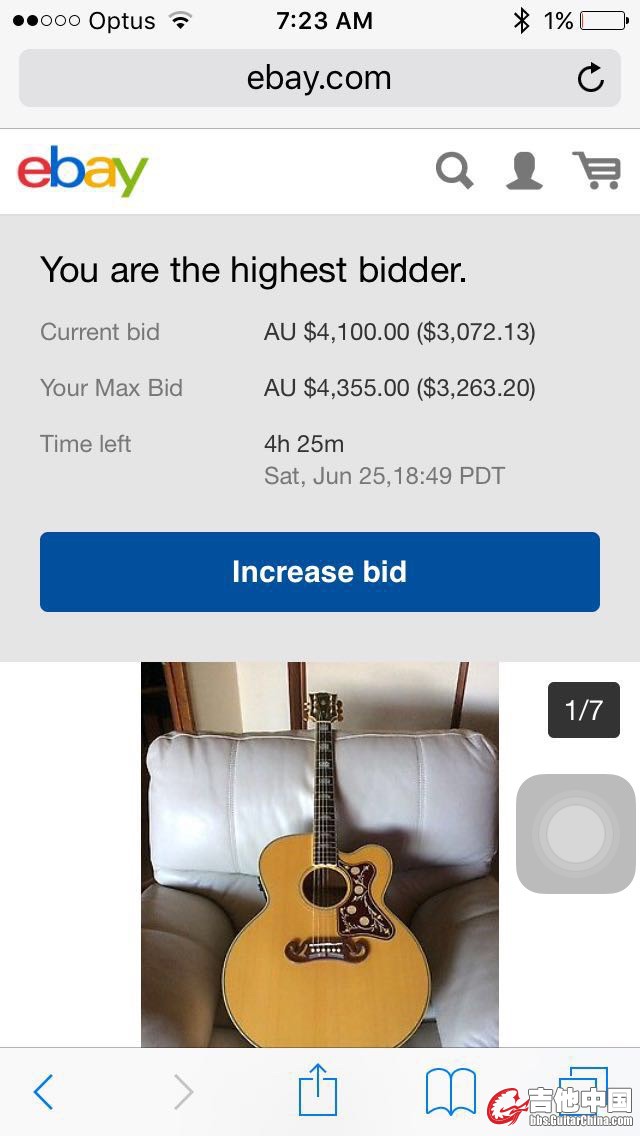Open Safari bookmarks book icon

pos(451,1092)
